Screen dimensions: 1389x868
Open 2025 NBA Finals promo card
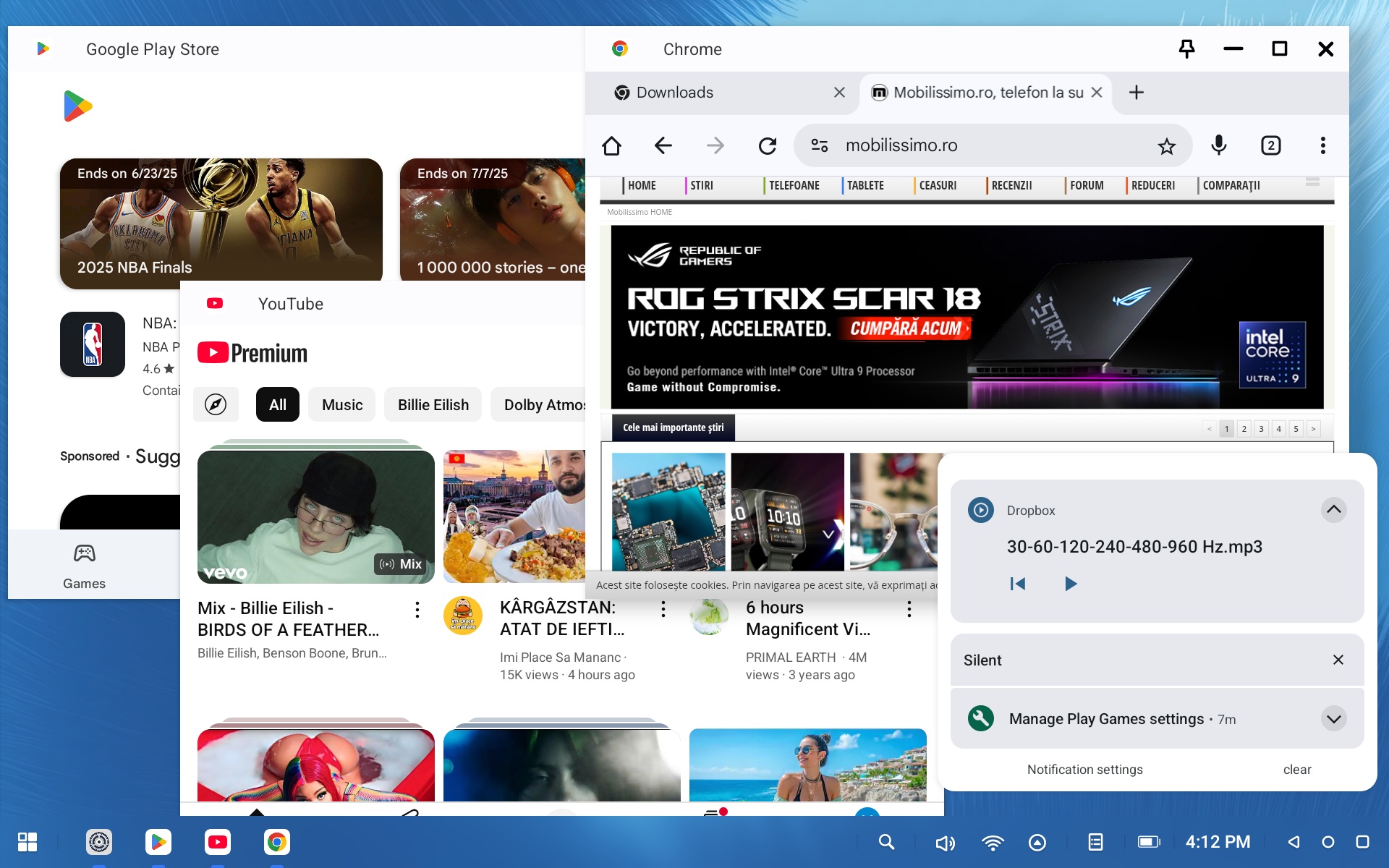tap(221, 223)
